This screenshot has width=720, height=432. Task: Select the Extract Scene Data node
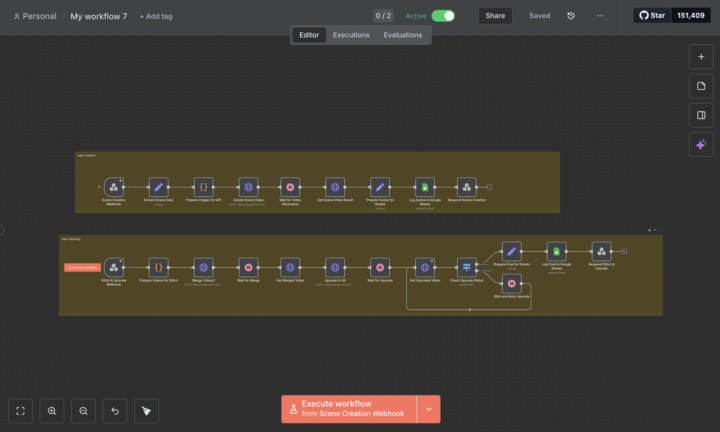pos(158,187)
